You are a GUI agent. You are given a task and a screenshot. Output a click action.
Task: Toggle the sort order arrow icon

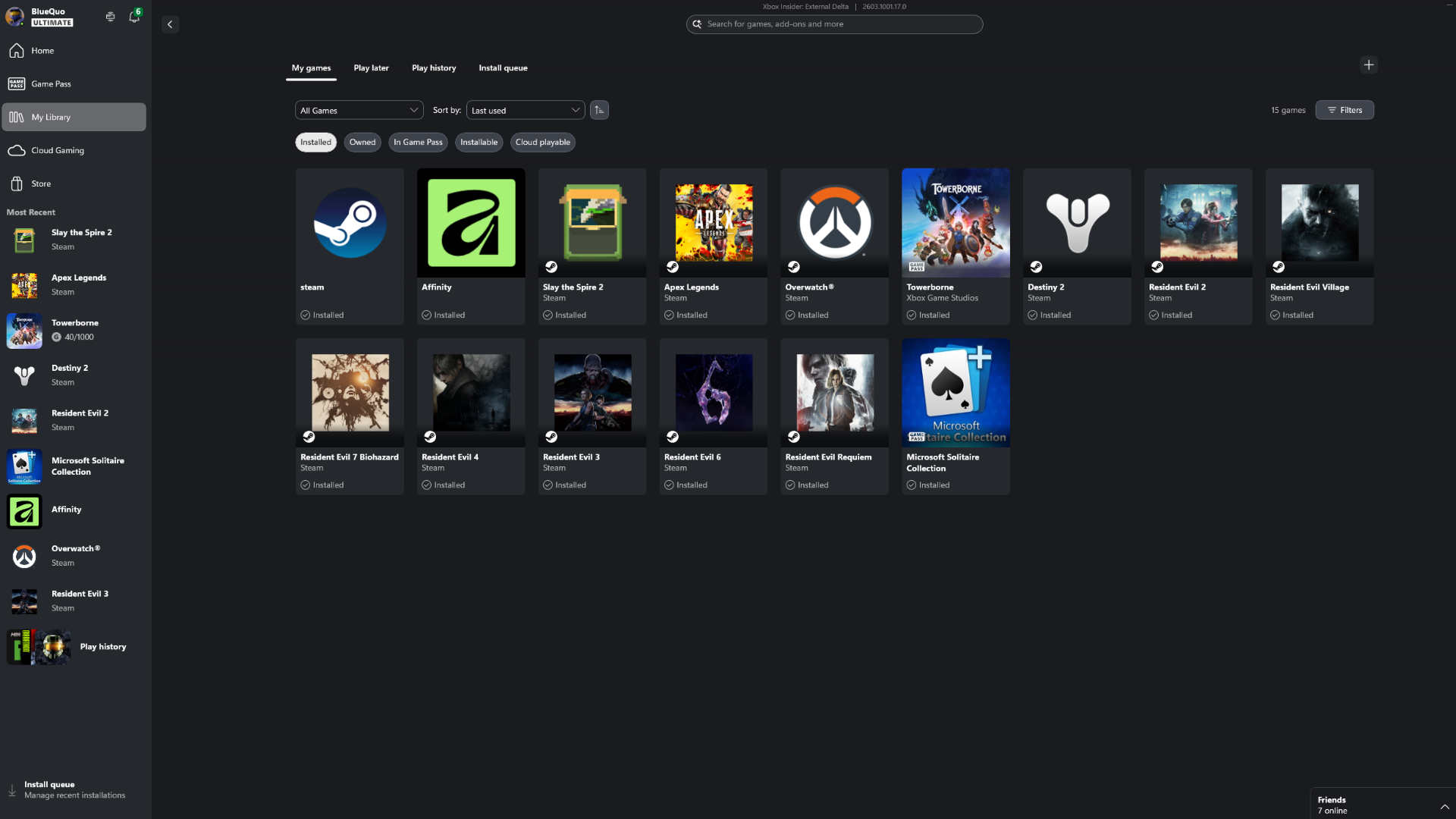tap(599, 110)
